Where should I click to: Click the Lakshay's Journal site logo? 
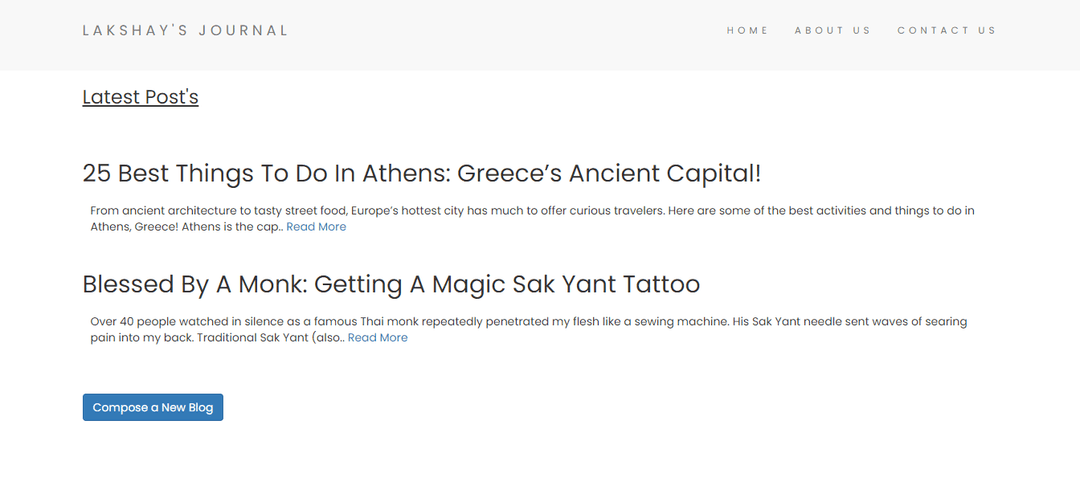click(x=185, y=30)
